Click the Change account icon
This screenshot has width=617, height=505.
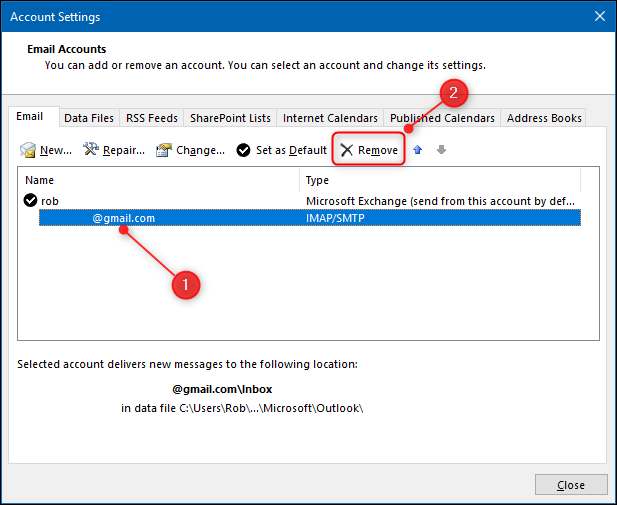click(164, 150)
